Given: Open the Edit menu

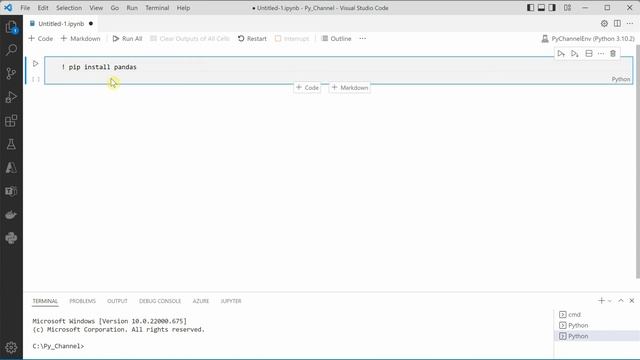Looking at the screenshot, I should coord(43,8).
